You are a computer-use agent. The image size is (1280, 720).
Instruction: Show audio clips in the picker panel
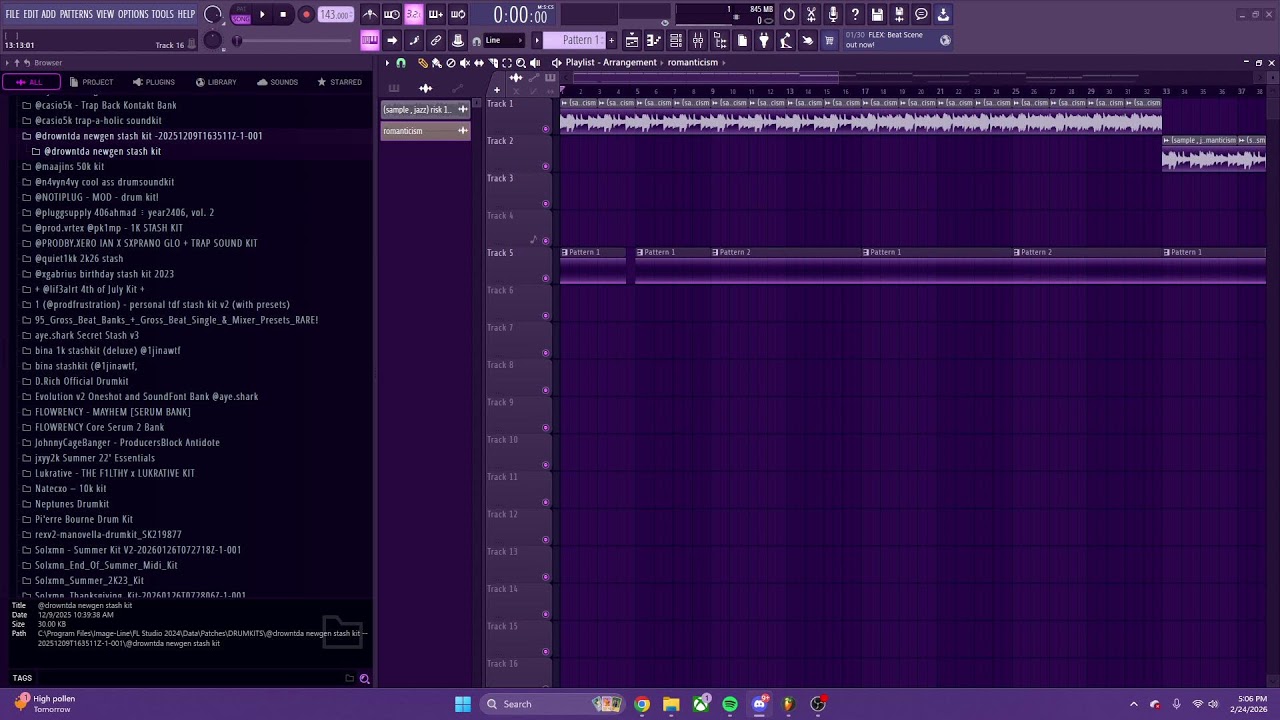coord(426,88)
